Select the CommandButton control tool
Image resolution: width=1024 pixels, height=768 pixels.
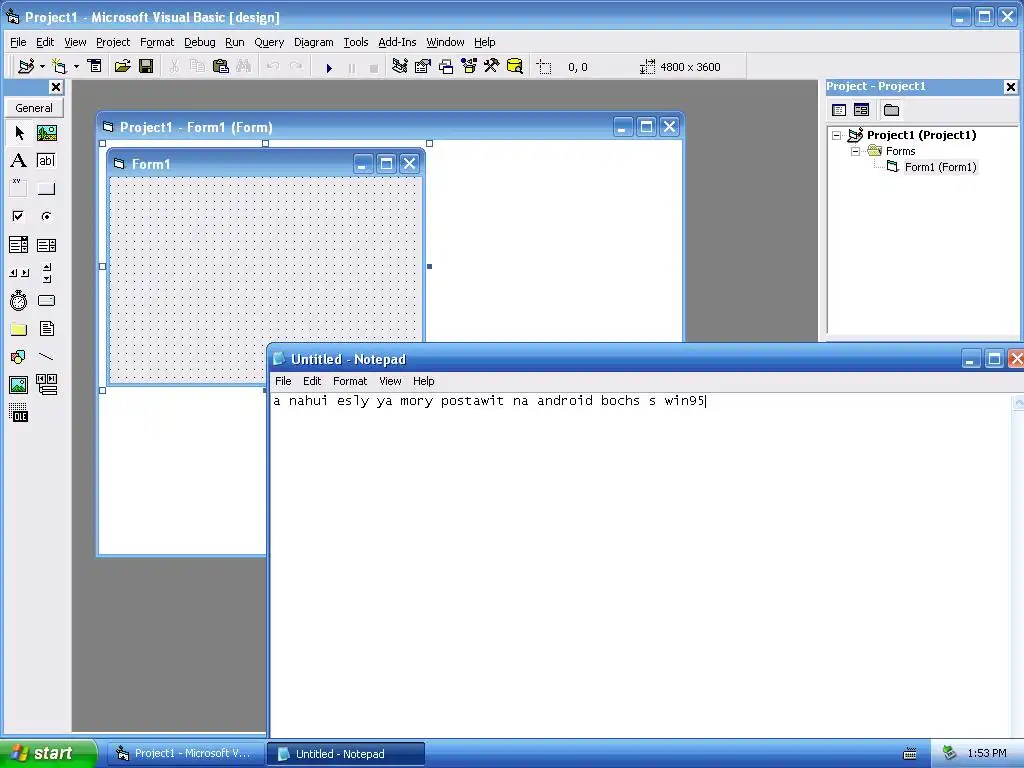click(x=46, y=189)
